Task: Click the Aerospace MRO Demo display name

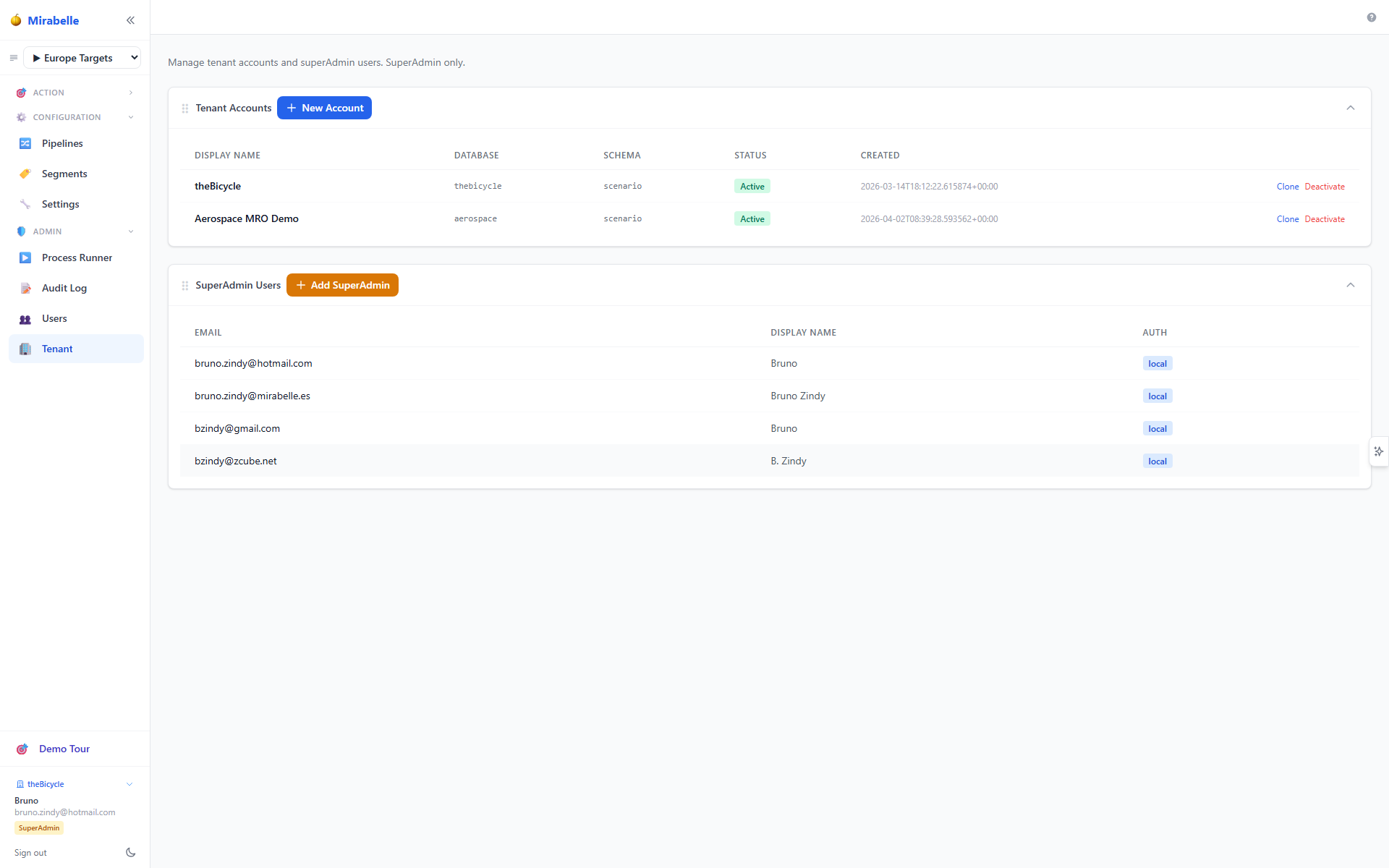Action: pos(247,218)
